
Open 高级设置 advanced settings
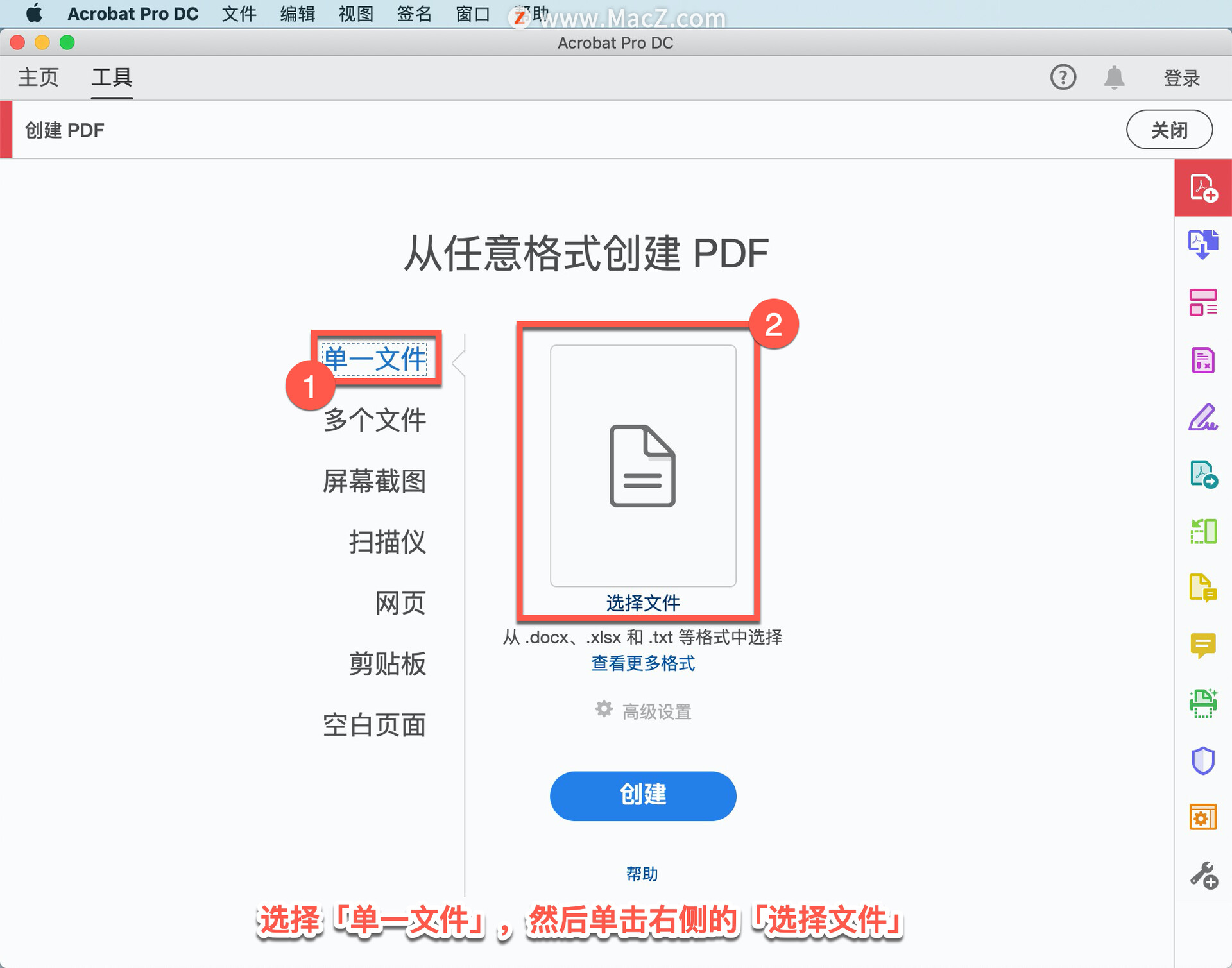656,711
